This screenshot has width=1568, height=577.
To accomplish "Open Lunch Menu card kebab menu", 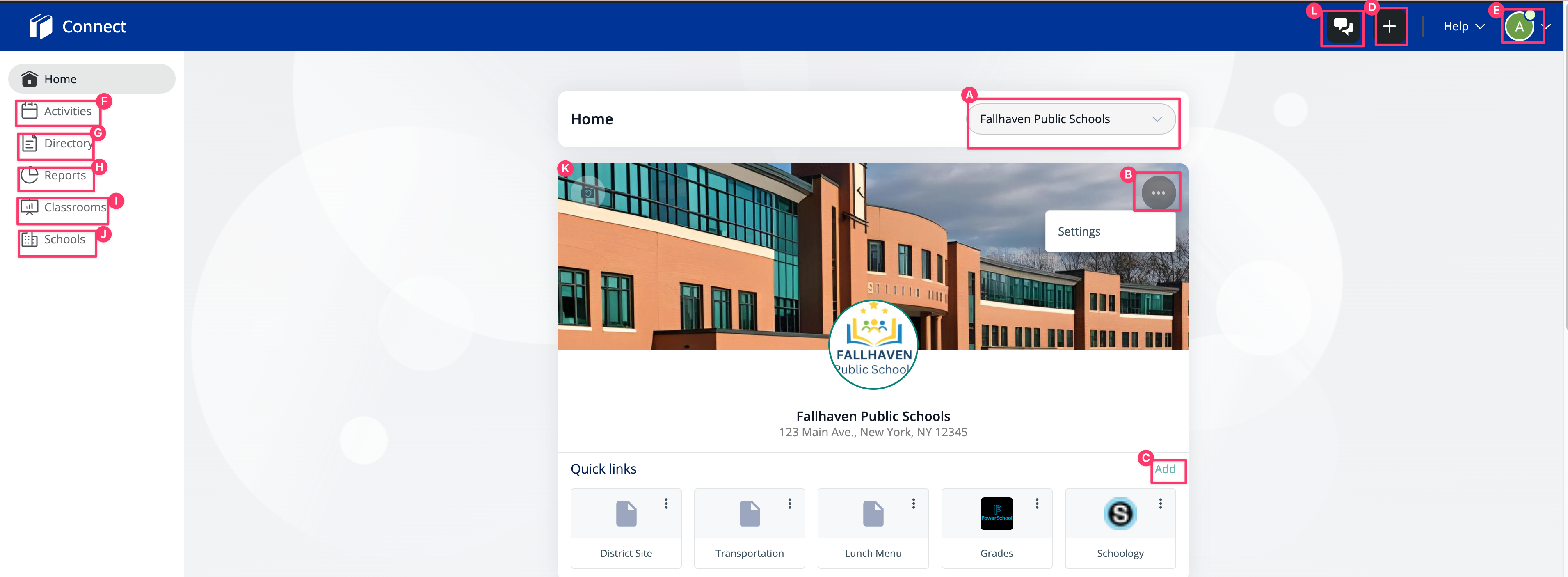I will [913, 504].
